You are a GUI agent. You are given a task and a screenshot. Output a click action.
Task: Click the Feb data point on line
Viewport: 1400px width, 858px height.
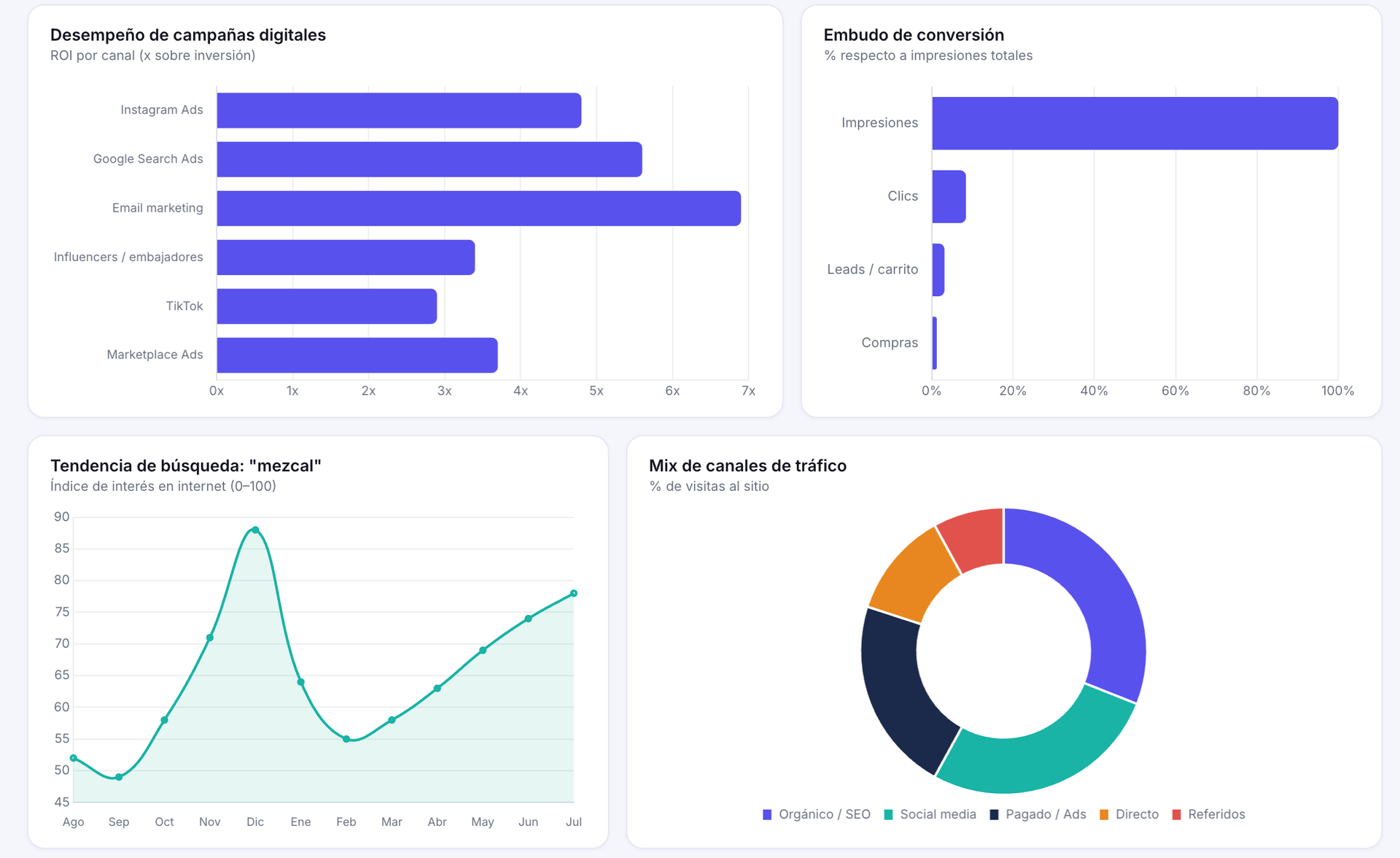[x=346, y=739]
